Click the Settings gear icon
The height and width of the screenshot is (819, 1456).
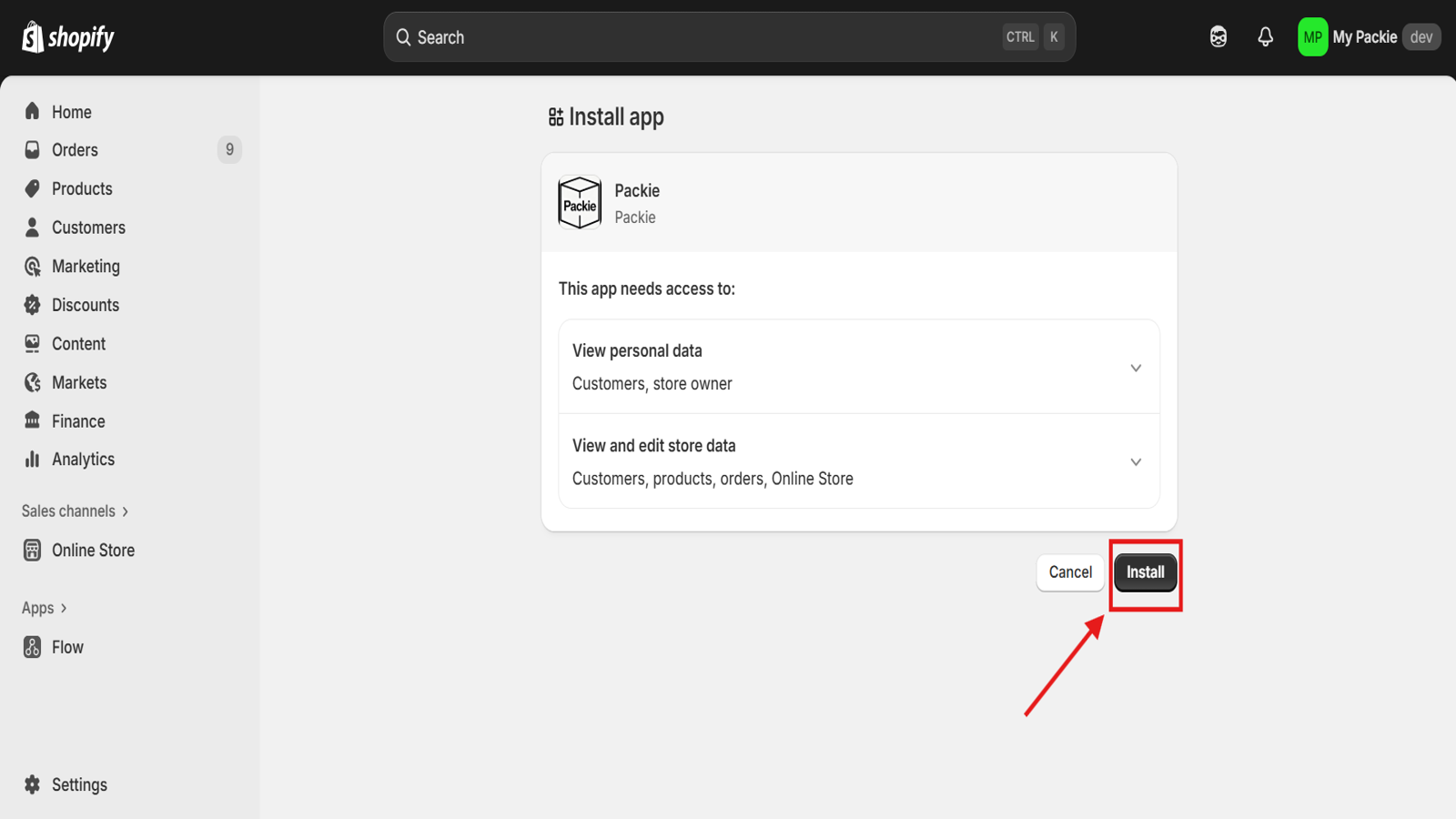[x=33, y=784]
